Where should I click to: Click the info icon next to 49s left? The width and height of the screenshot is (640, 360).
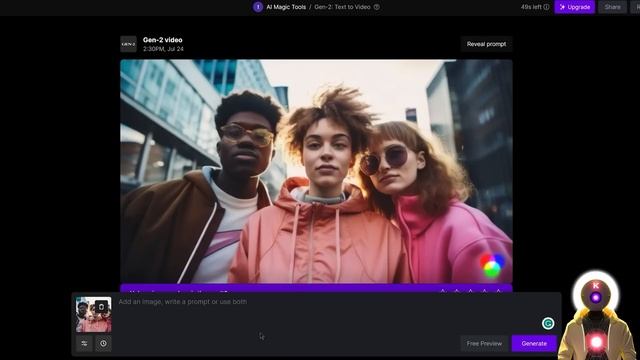click(x=546, y=7)
